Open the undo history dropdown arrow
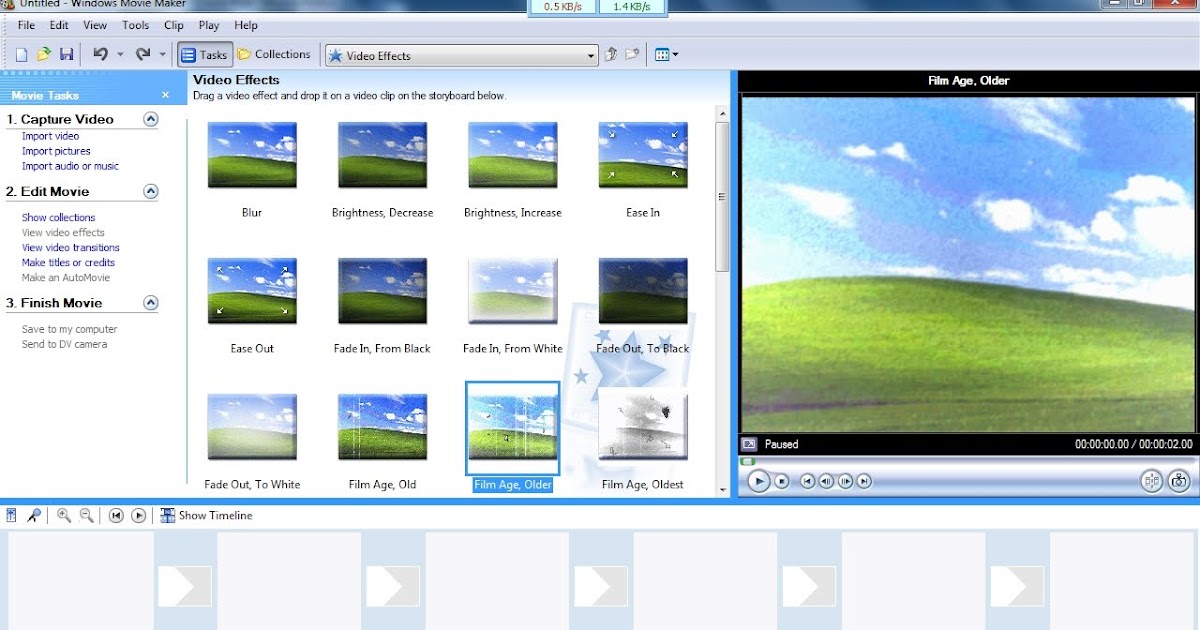1200x630 pixels. (120, 55)
